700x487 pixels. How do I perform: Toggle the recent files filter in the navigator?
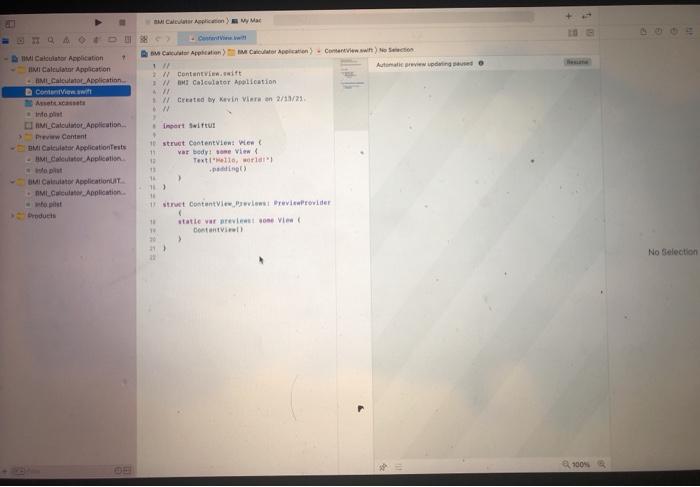coord(118,470)
